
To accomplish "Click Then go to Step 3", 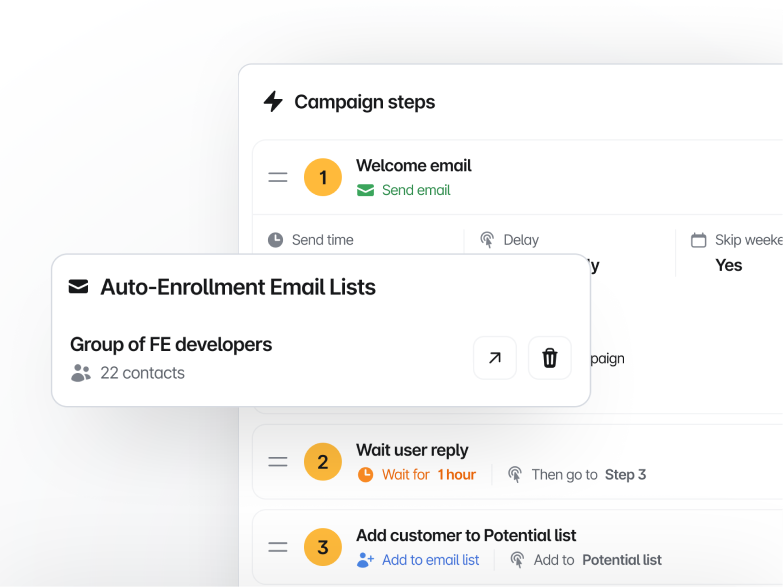I will (x=577, y=475).
